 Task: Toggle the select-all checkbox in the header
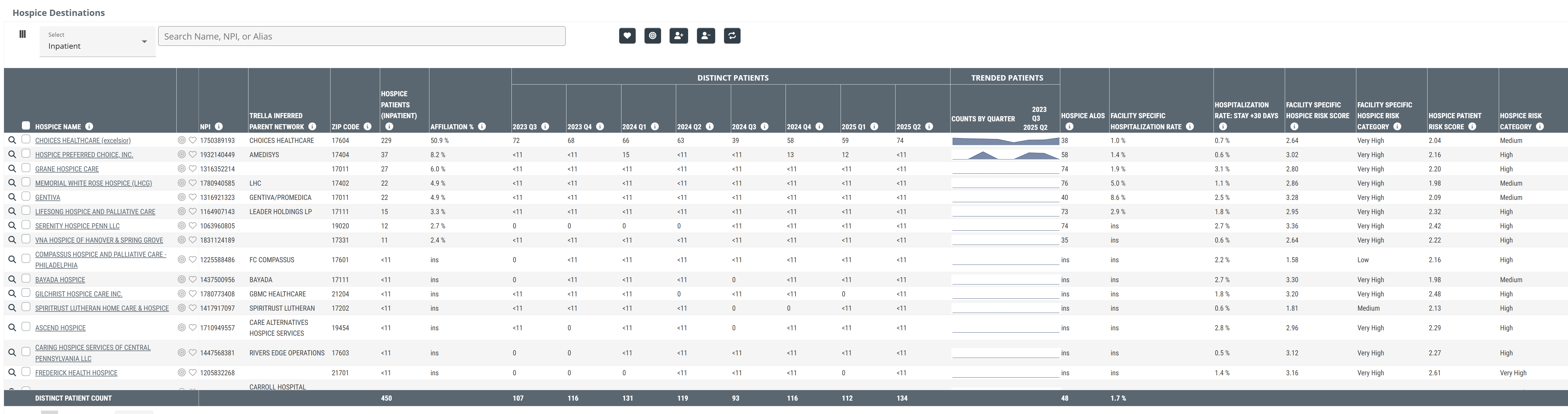coord(26,126)
